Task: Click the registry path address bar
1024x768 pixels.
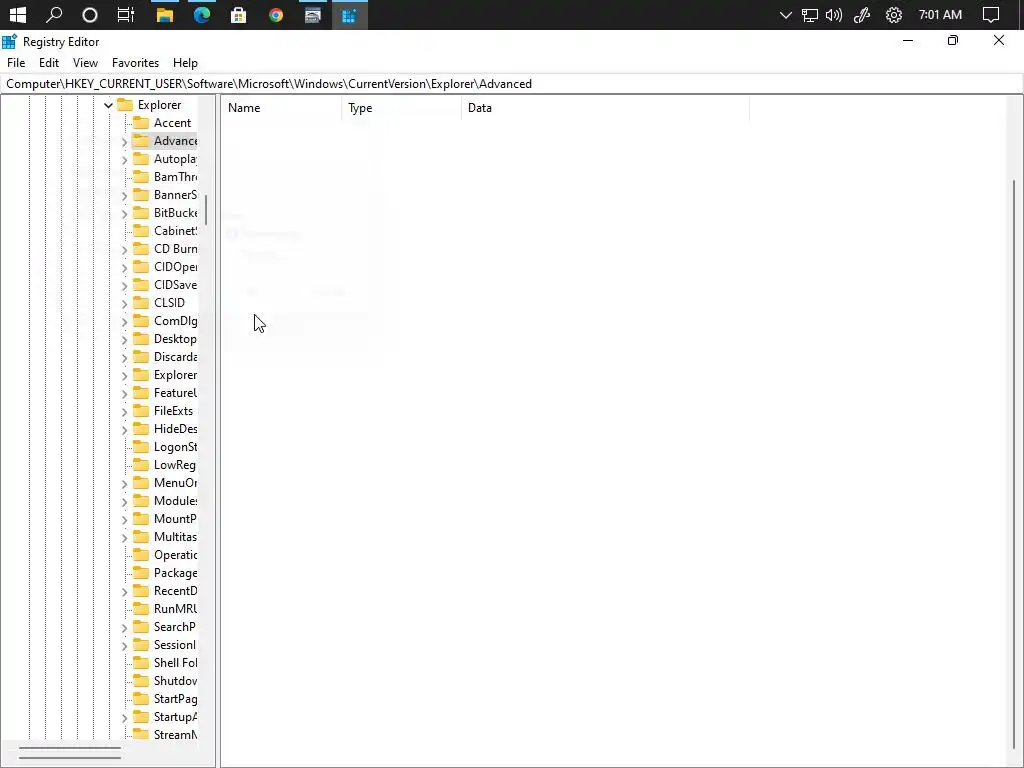Action: point(511,84)
